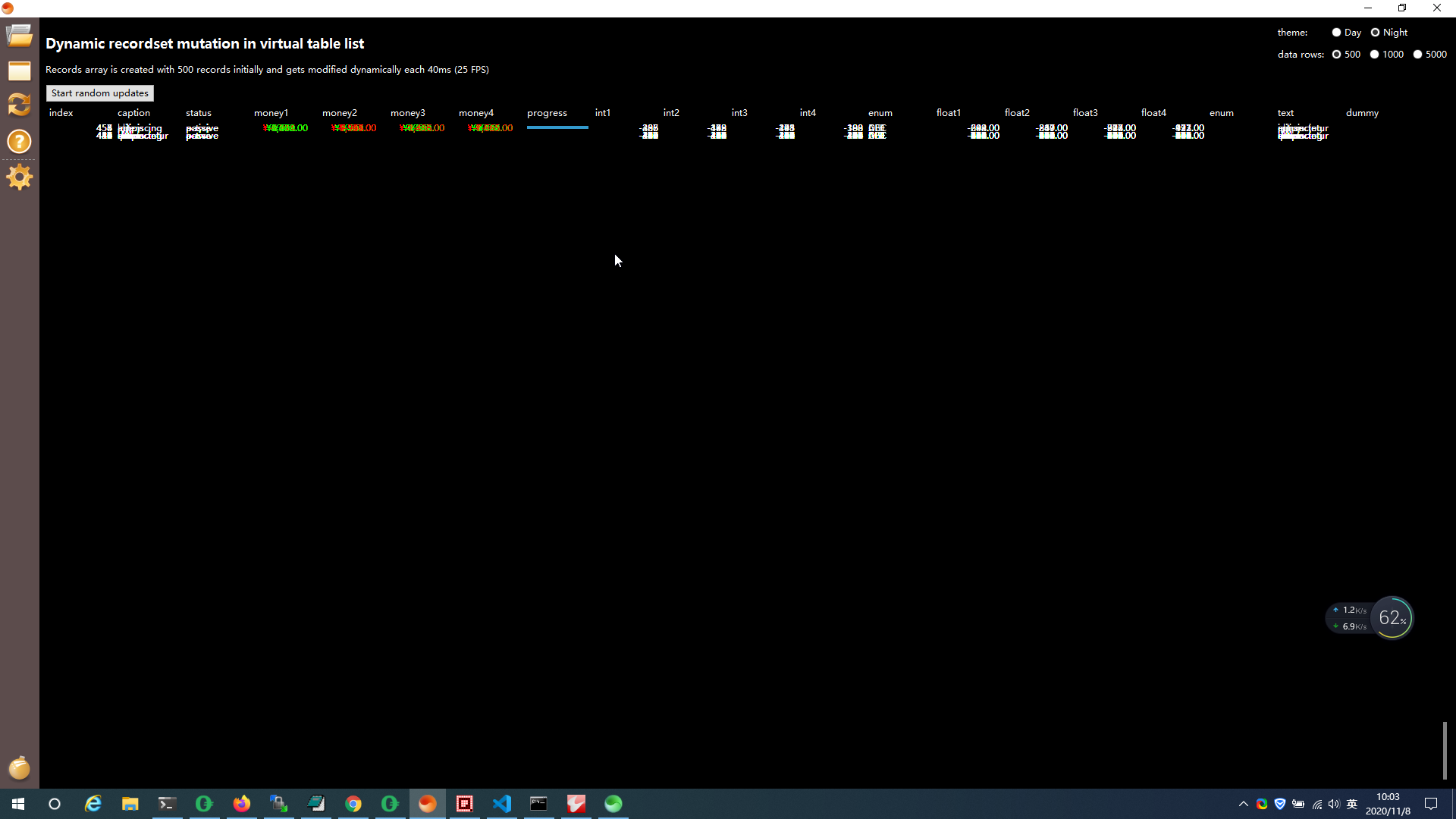Open File Explorer from the taskbar
Screen dimensions: 1456x819
coord(130,803)
